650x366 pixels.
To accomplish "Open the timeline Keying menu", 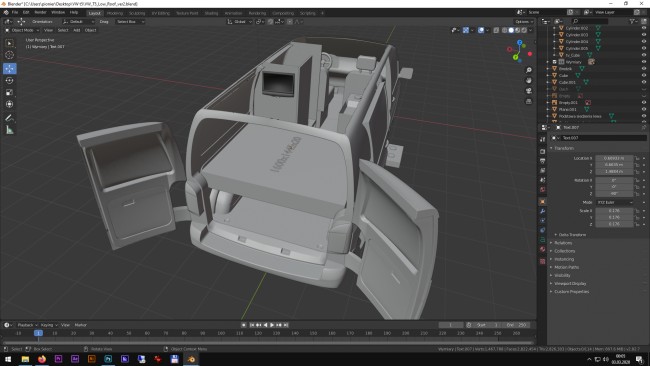I will point(49,325).
